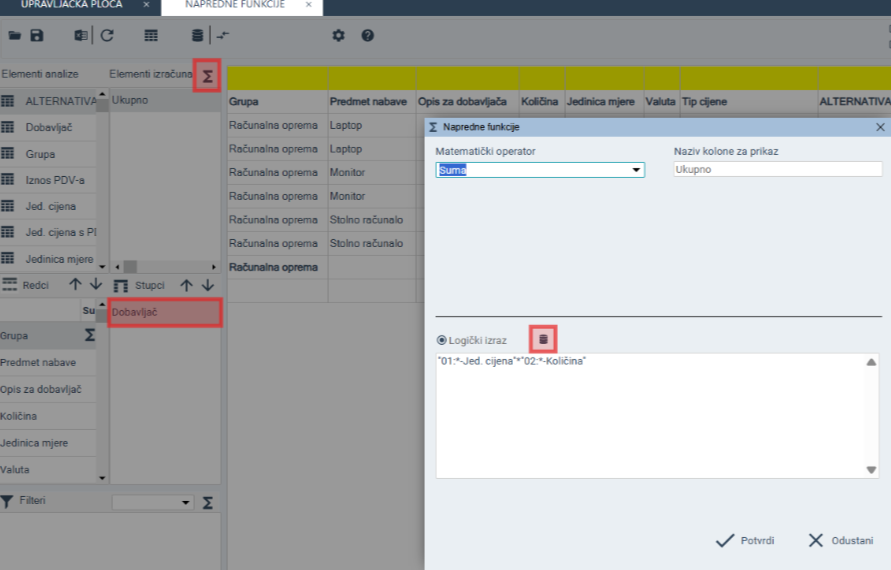Click the refresh icon in toolbar
The height and width of the screenshot is (570, 891).
107,36
